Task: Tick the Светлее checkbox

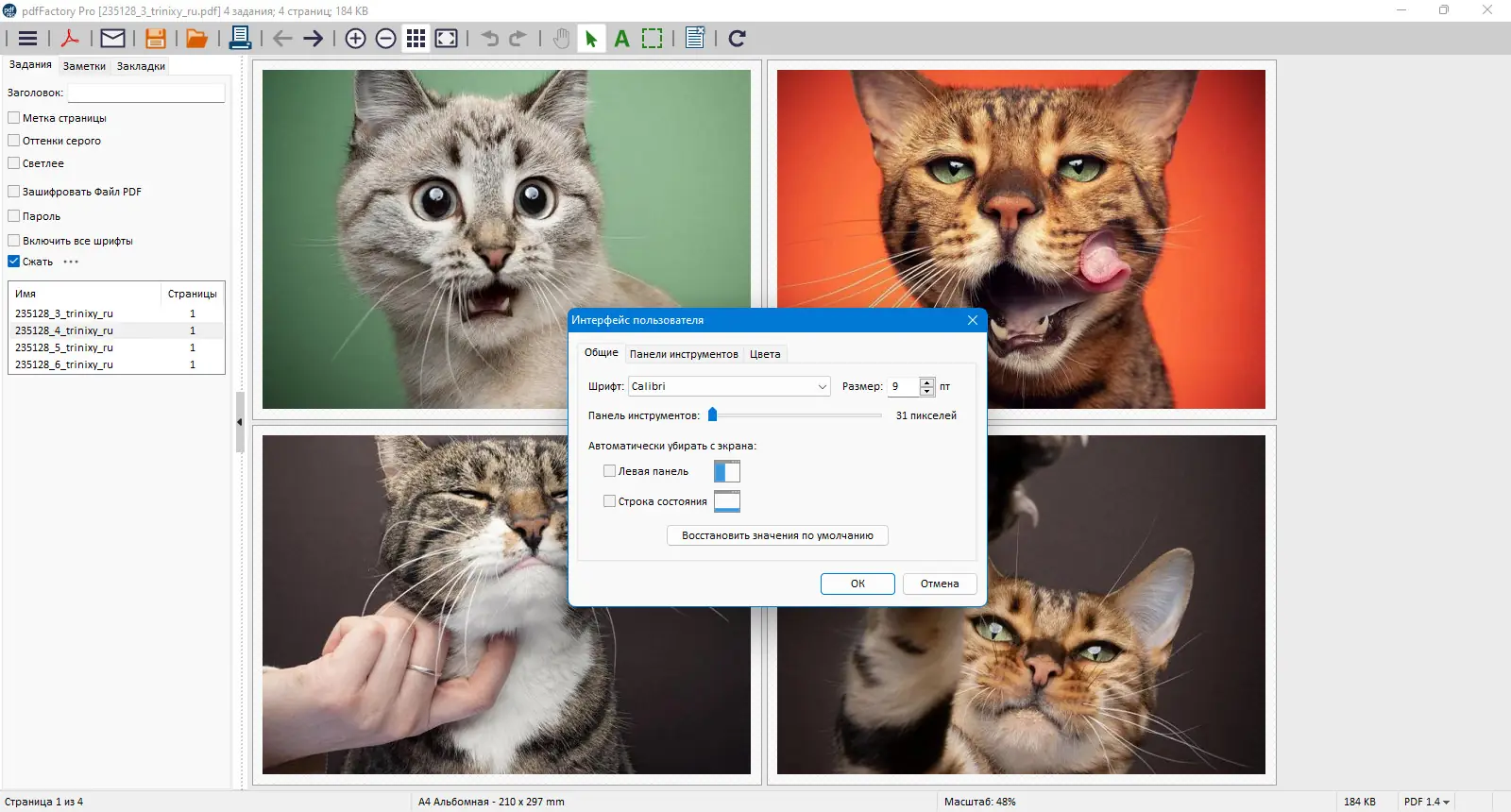Action: (14, 163)
